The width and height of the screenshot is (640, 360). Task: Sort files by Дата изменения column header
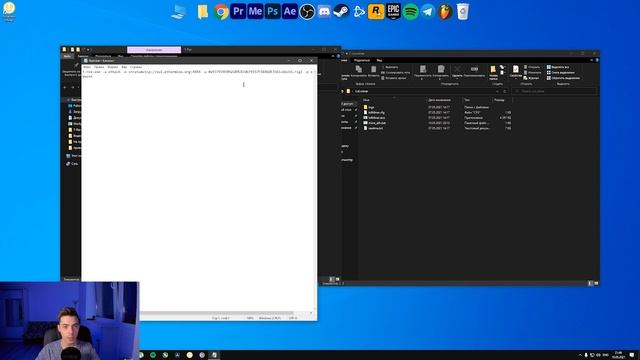pyautogui.click(x=439, y=100)
